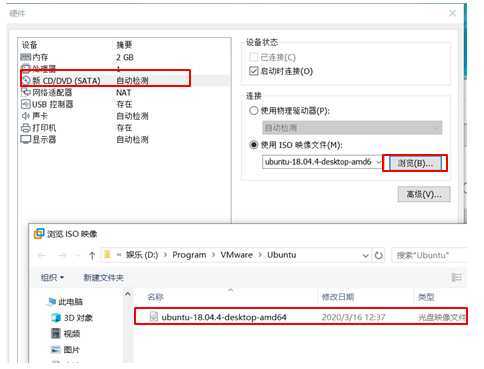Screen dimensions: 484x369
Task: Select the 显示器 display row
Action: [x=124, y=139]
